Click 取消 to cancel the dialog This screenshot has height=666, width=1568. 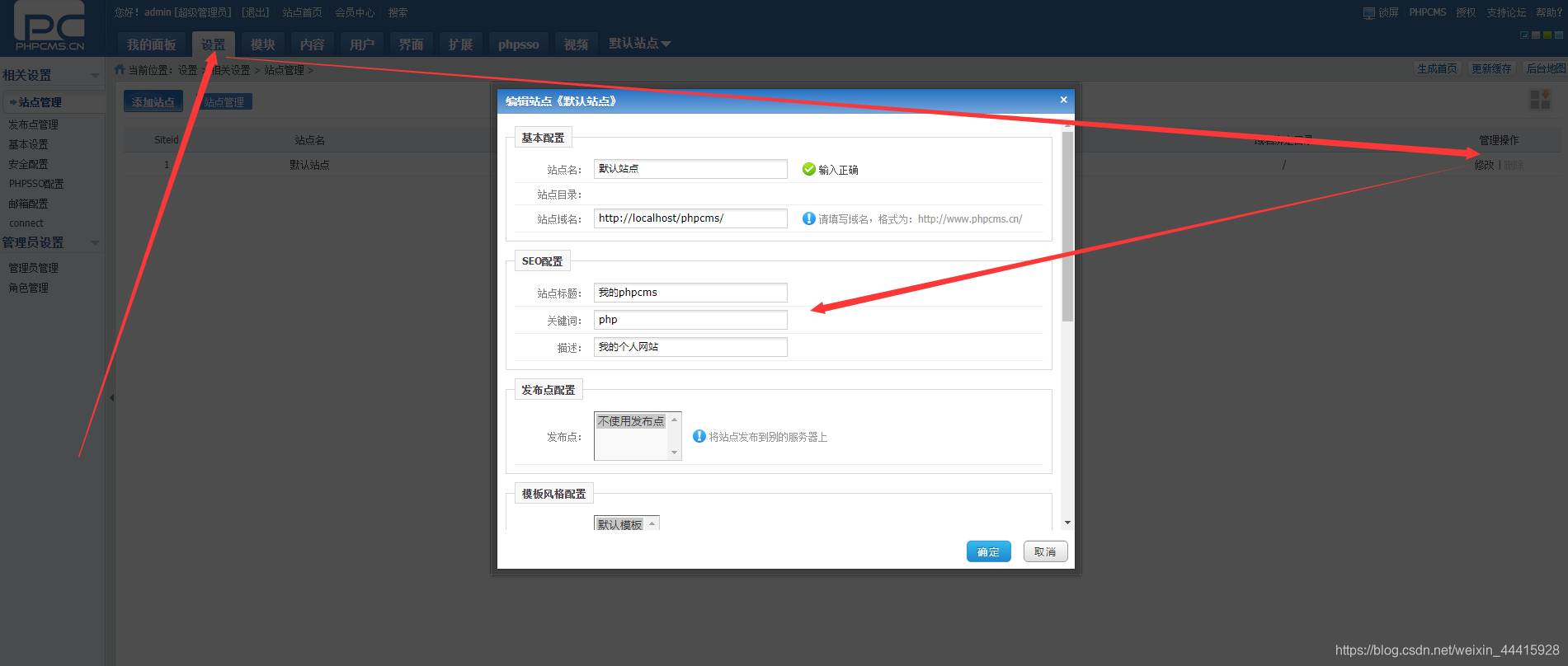click(1045, 551)
